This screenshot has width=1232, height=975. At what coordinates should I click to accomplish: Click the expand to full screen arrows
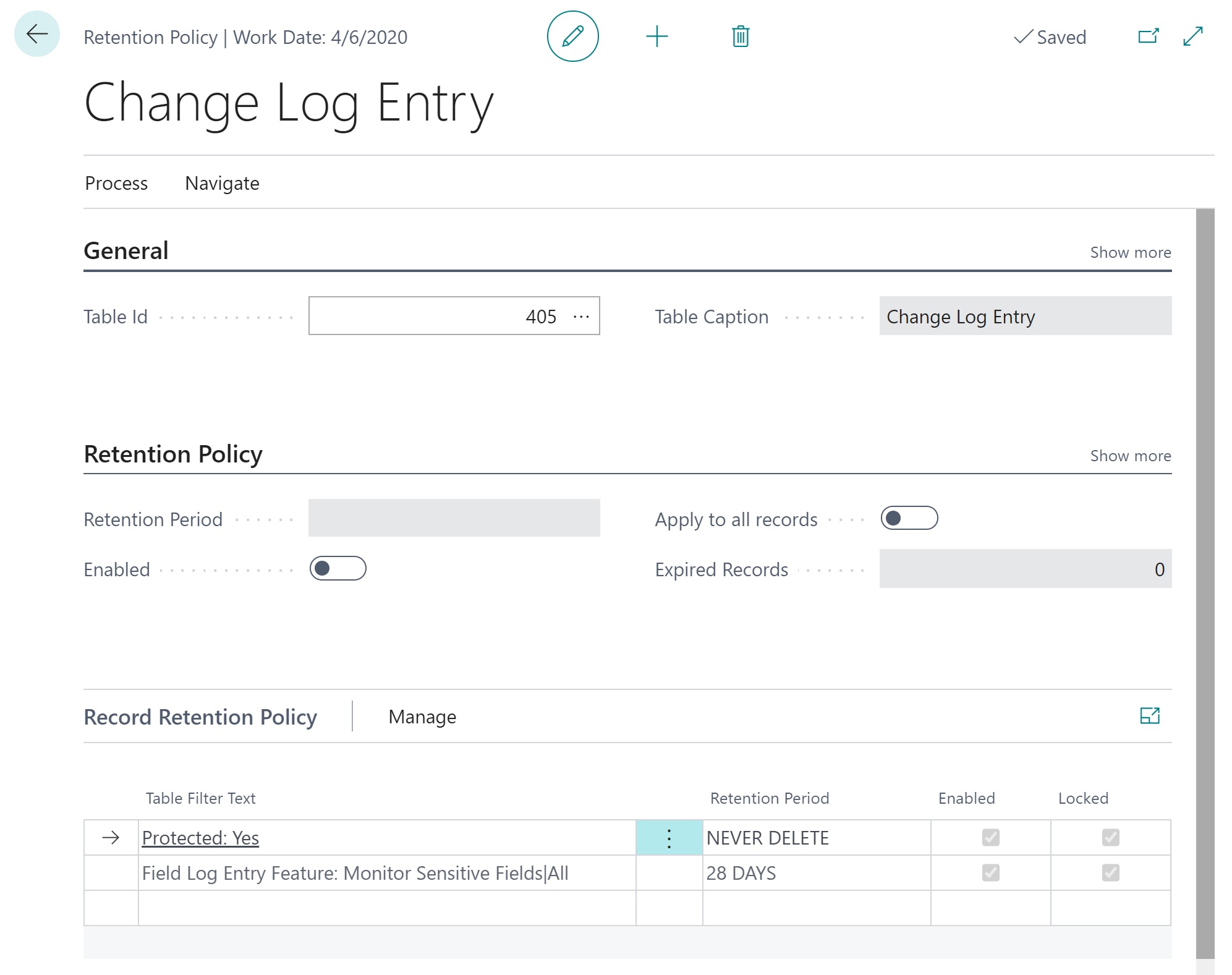[x=1192, y=36]
